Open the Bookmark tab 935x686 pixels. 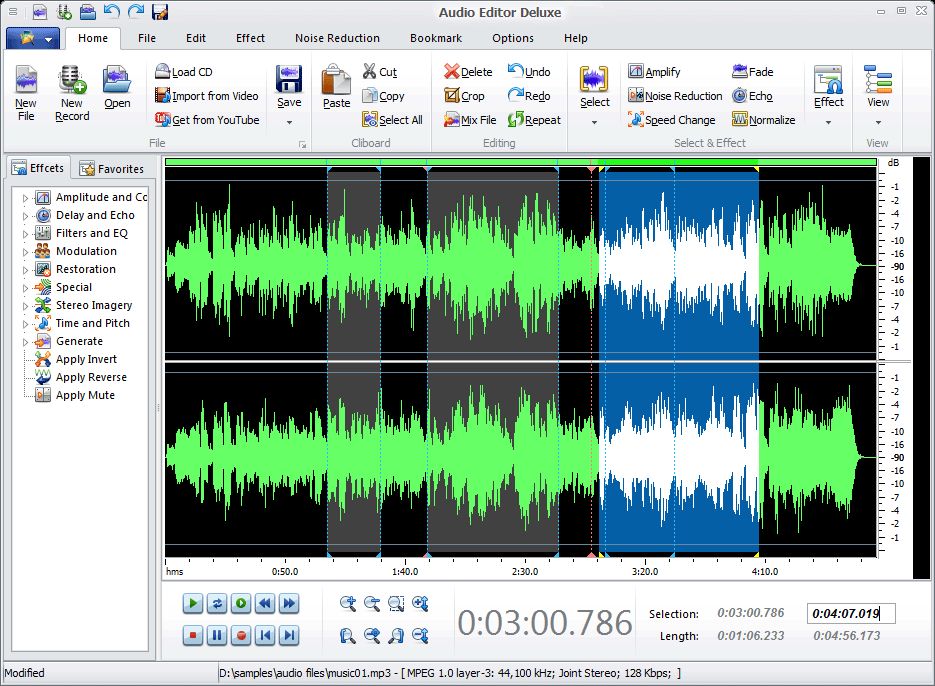pyautogui.click(x=436, y=38)
